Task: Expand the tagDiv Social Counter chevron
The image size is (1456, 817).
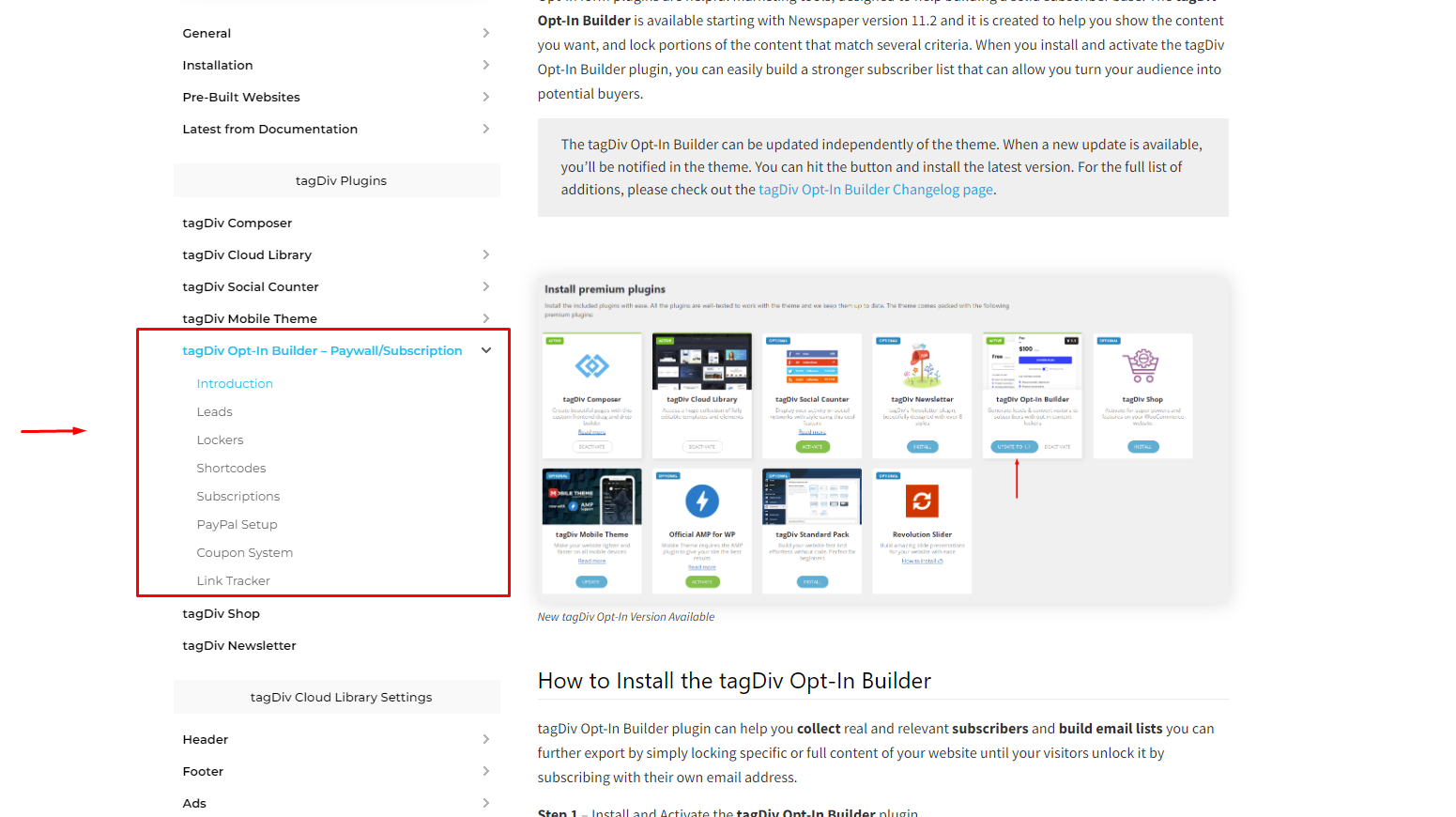Action: 485,286
